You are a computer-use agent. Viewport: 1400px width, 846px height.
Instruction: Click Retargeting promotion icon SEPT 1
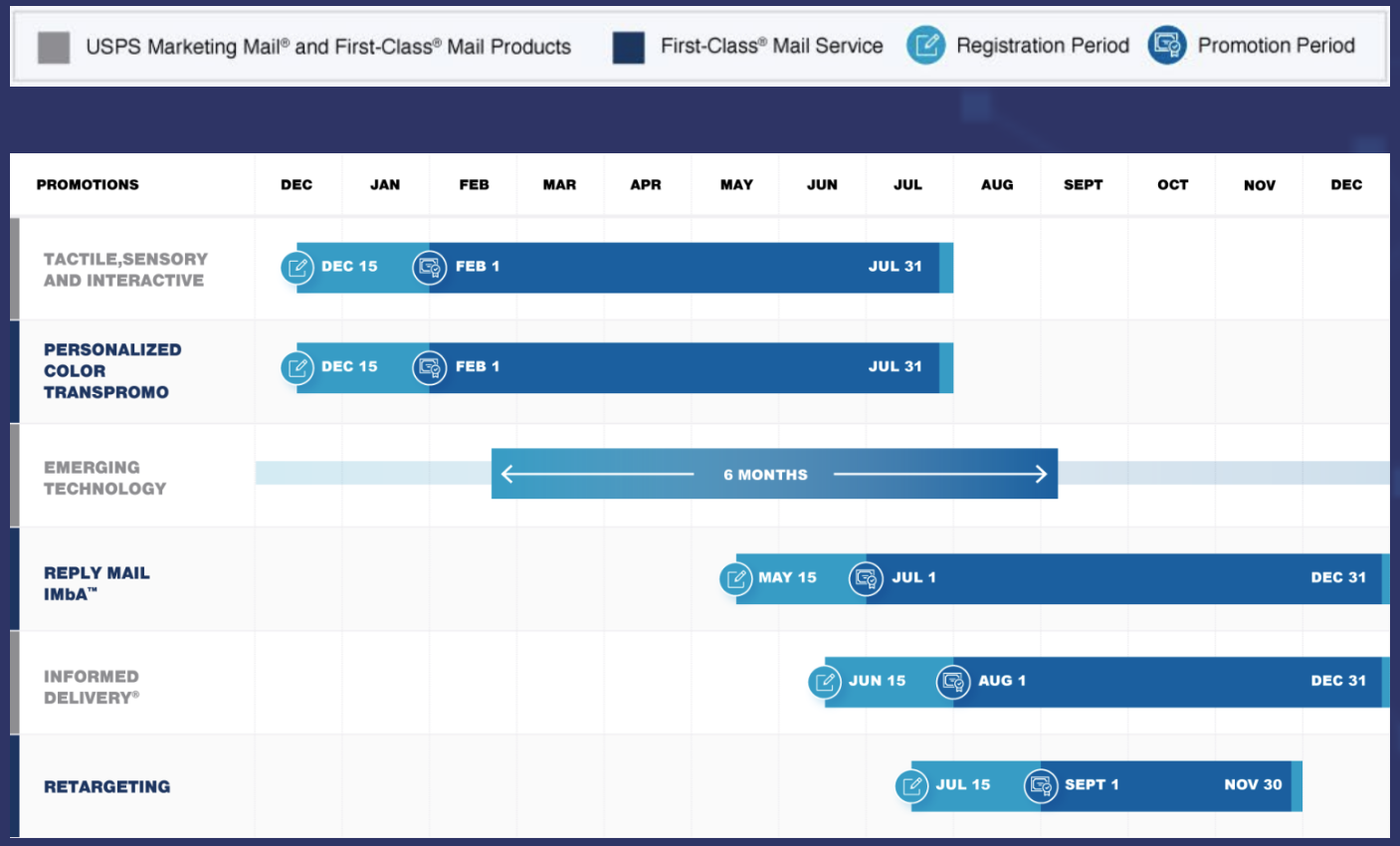(x=1041, y=786)
